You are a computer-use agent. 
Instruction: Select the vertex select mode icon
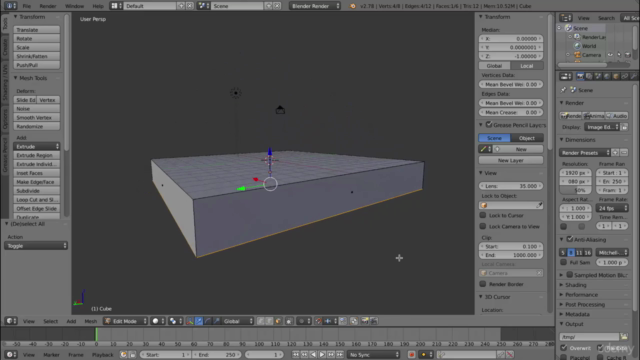click(x=260, y=321)
